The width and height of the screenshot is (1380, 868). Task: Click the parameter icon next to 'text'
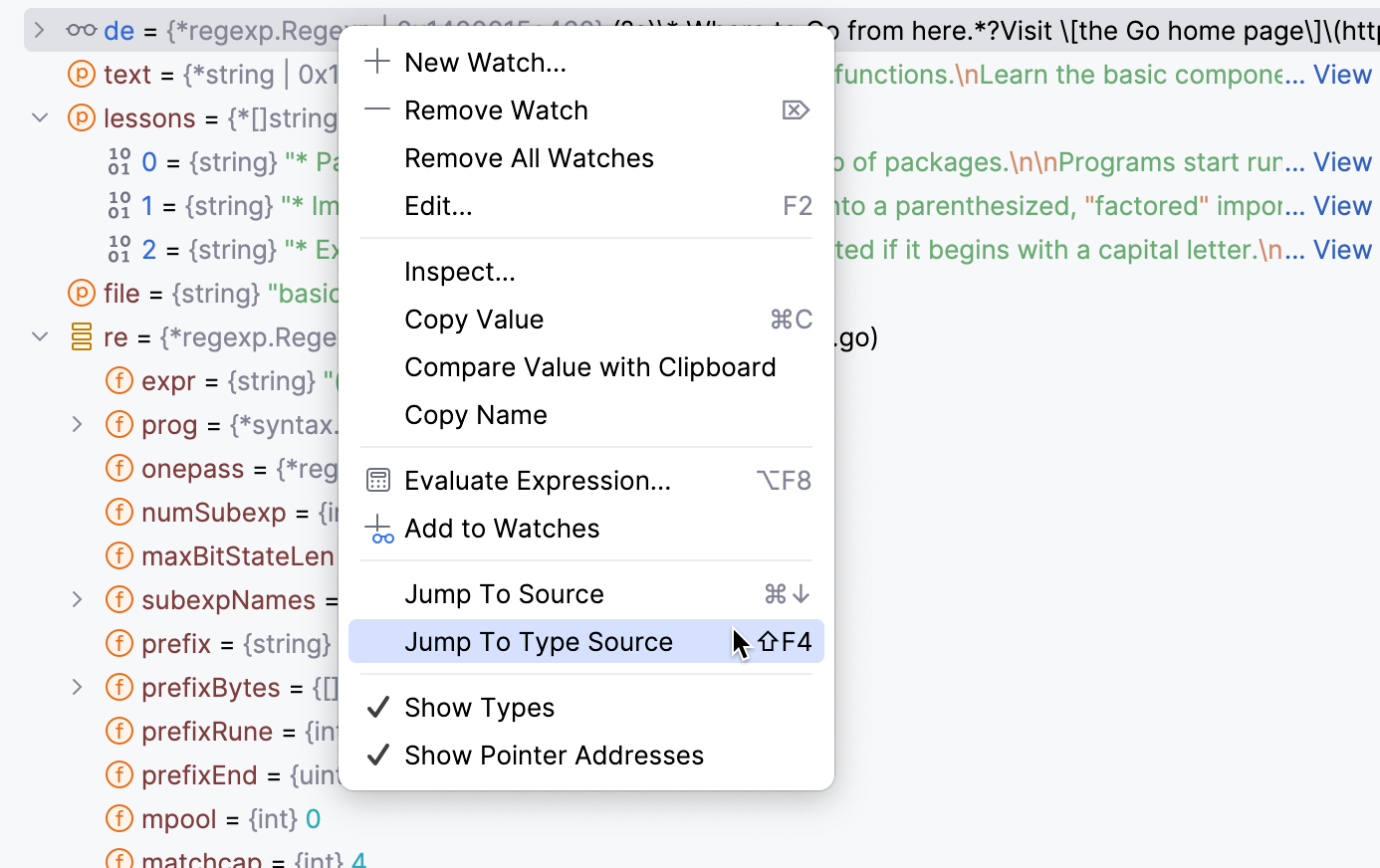click(x=80, y=74)
